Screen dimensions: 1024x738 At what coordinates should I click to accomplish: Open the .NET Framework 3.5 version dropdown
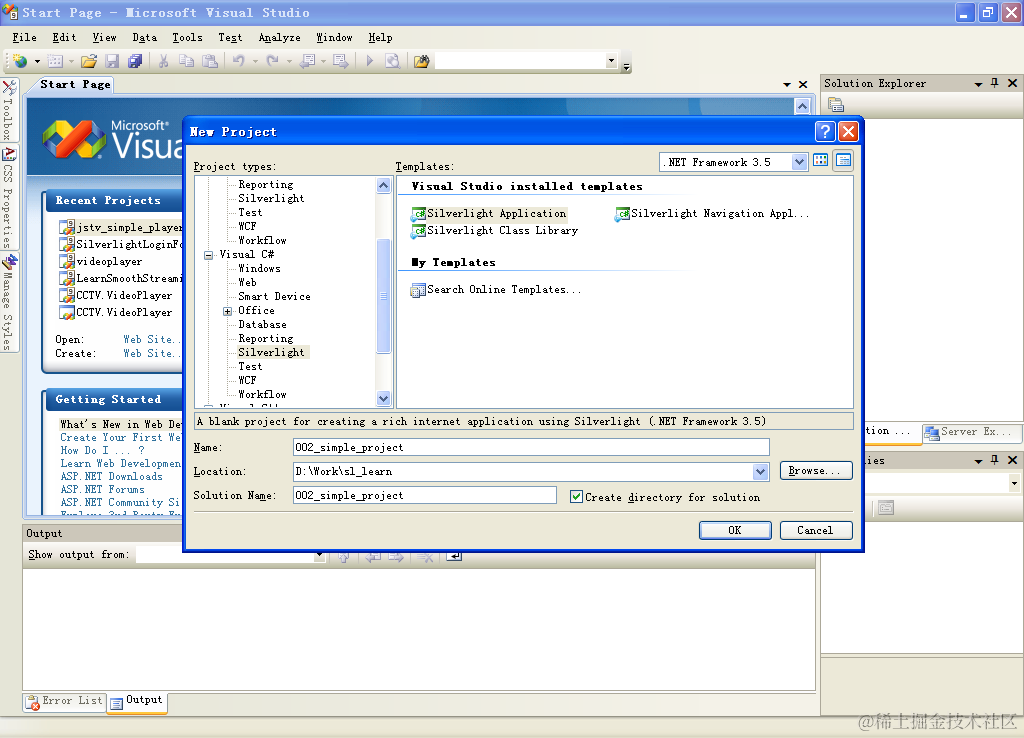click(799, 162)
